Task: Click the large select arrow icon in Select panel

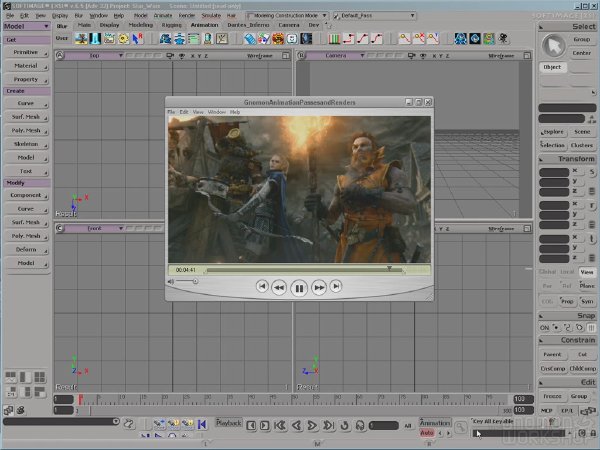Action: tap(554, 46)
